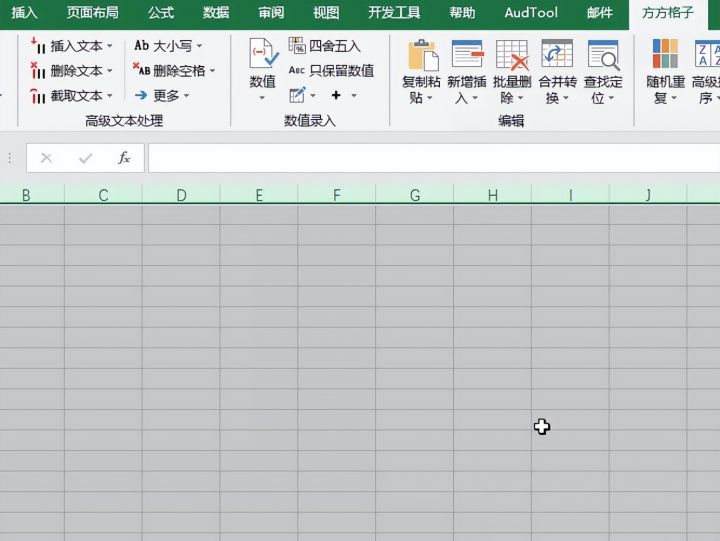Image resolution: width=720 pixels, height=541 pixels.
Task: Click the 合并转换 (merge convert) icon
Action: coord(557,55)
